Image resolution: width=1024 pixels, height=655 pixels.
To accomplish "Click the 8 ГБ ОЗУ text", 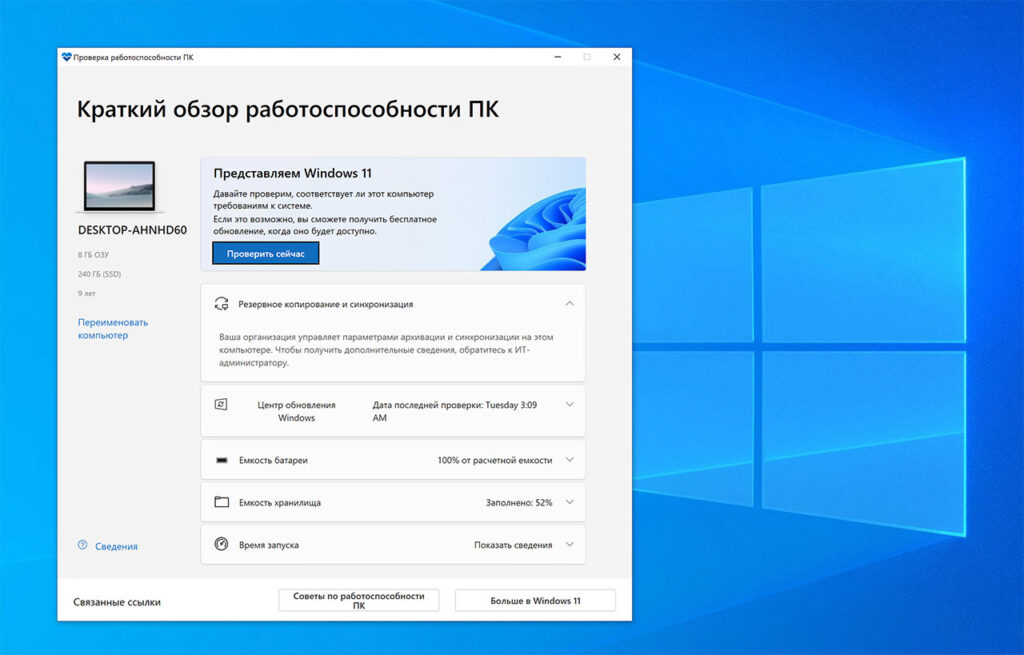I will point(93,255).
